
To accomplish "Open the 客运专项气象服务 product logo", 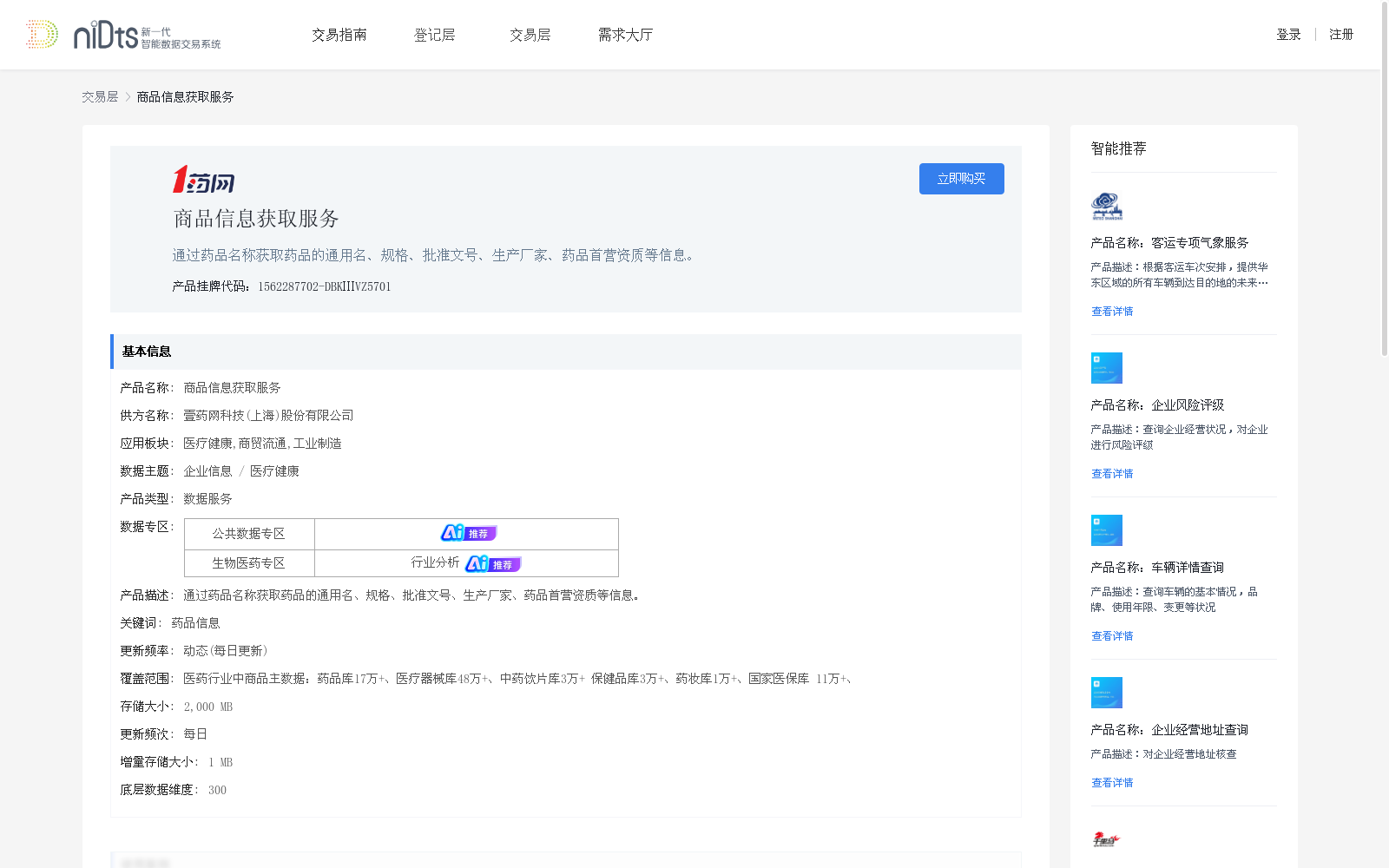I will pos(1107,206).
